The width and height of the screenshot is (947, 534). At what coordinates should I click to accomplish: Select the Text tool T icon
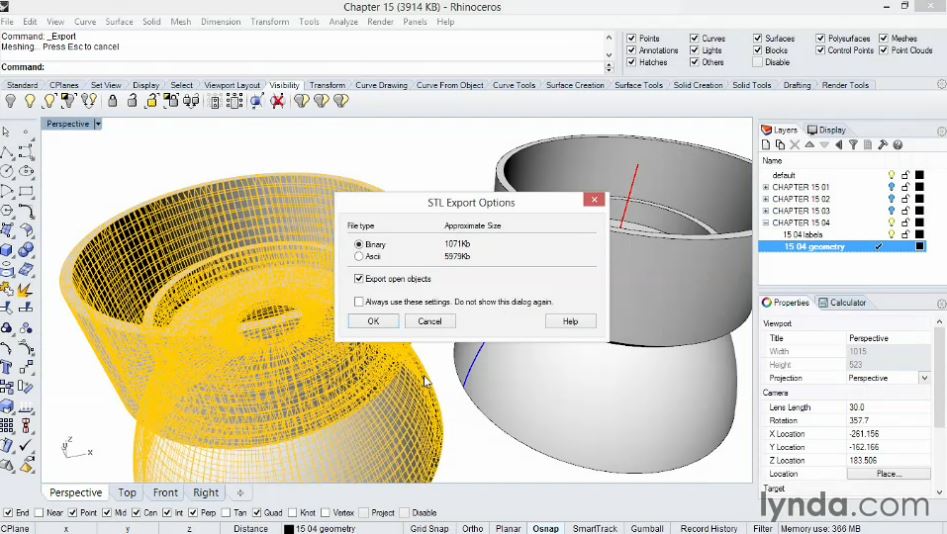point(7,367)
